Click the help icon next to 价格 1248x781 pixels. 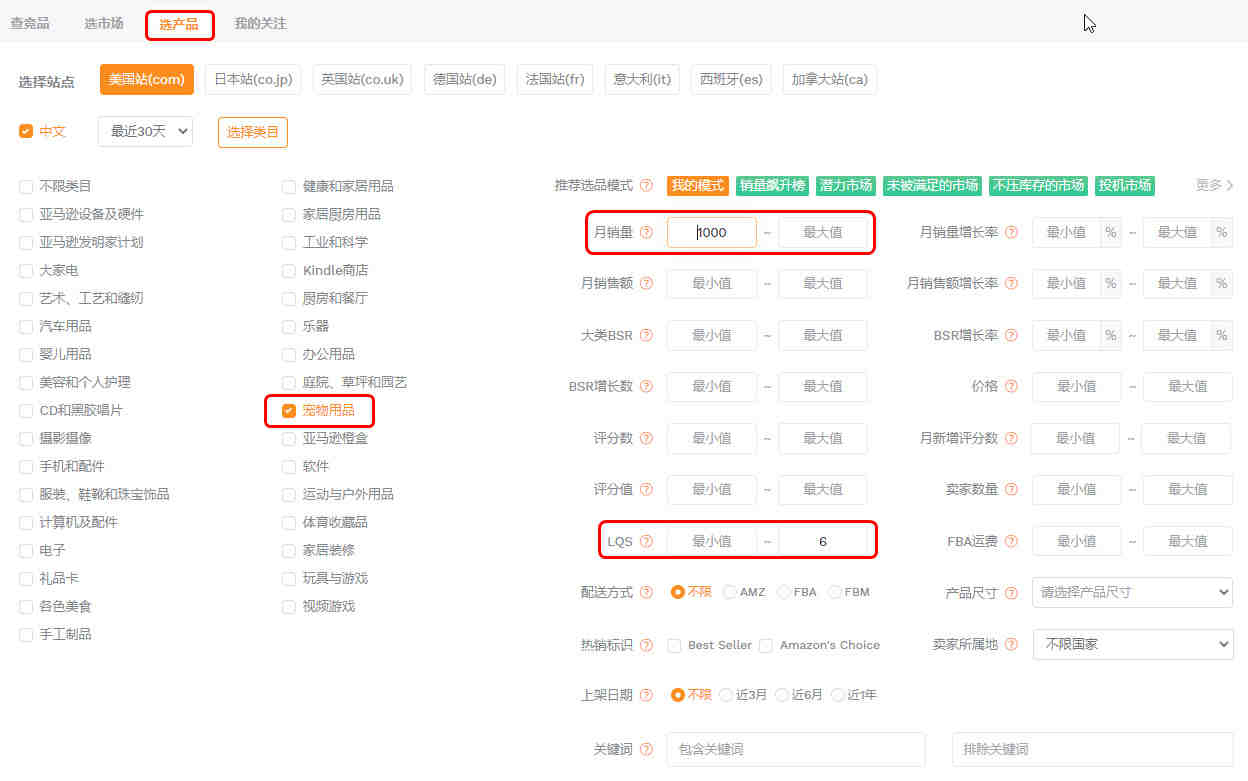pos(1011,386)
